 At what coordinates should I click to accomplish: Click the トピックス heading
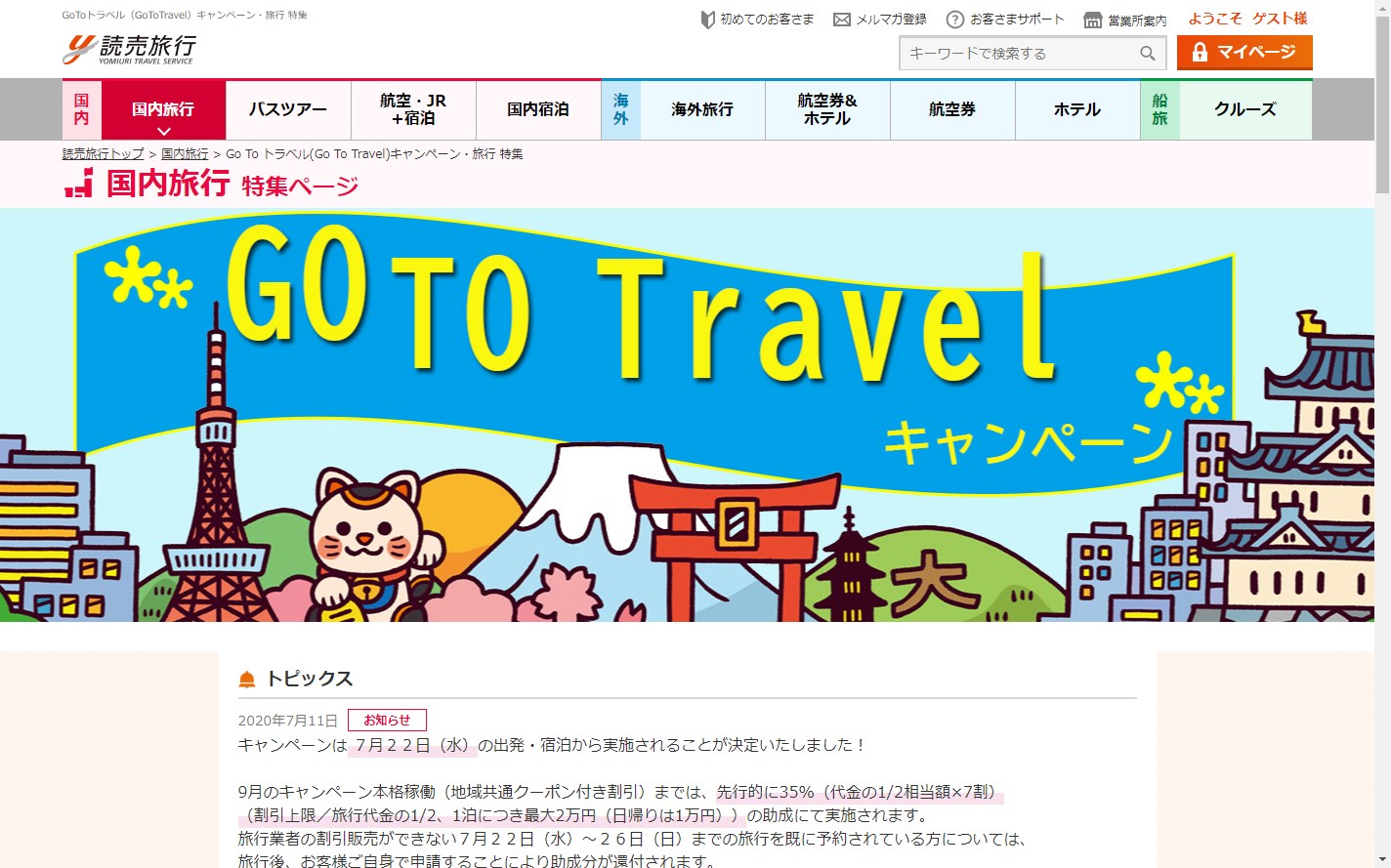(x=310, y=680)
